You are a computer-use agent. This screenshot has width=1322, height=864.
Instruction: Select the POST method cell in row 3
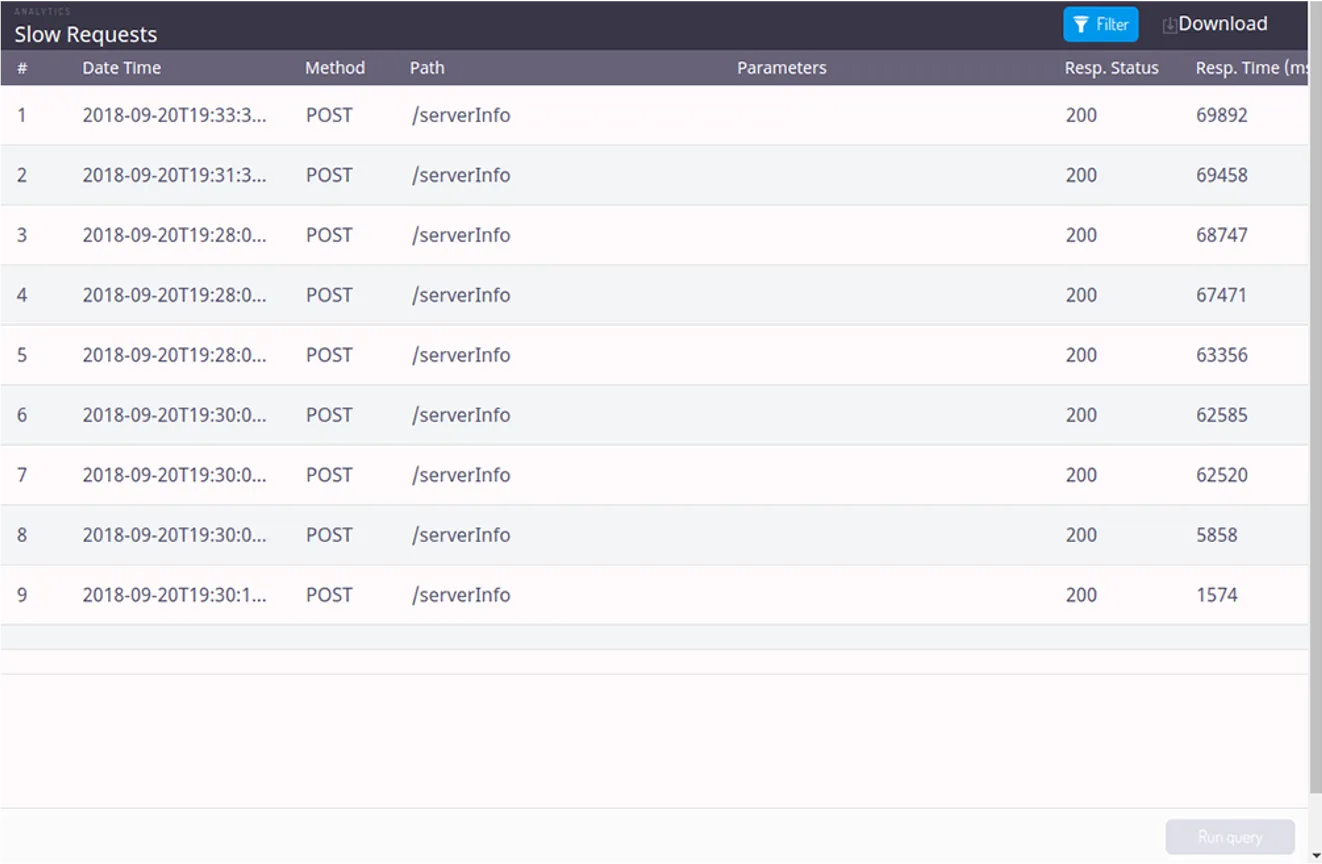click(x=329, y=235)
